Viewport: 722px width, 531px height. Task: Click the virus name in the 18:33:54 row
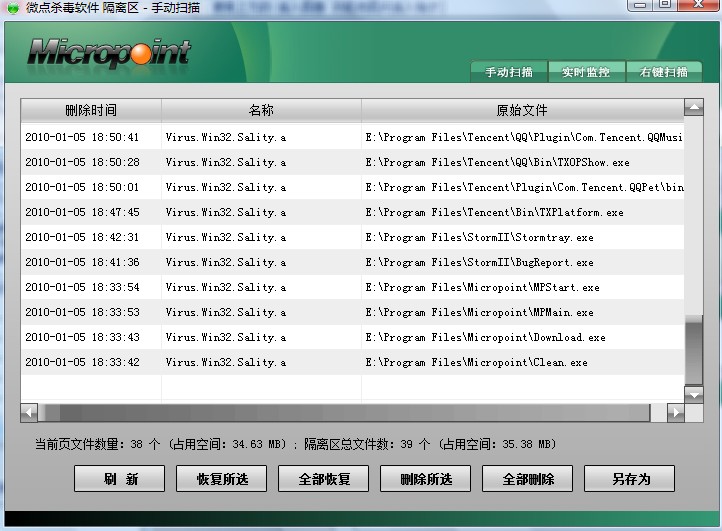pyautogui.click(x=226, y=287)
